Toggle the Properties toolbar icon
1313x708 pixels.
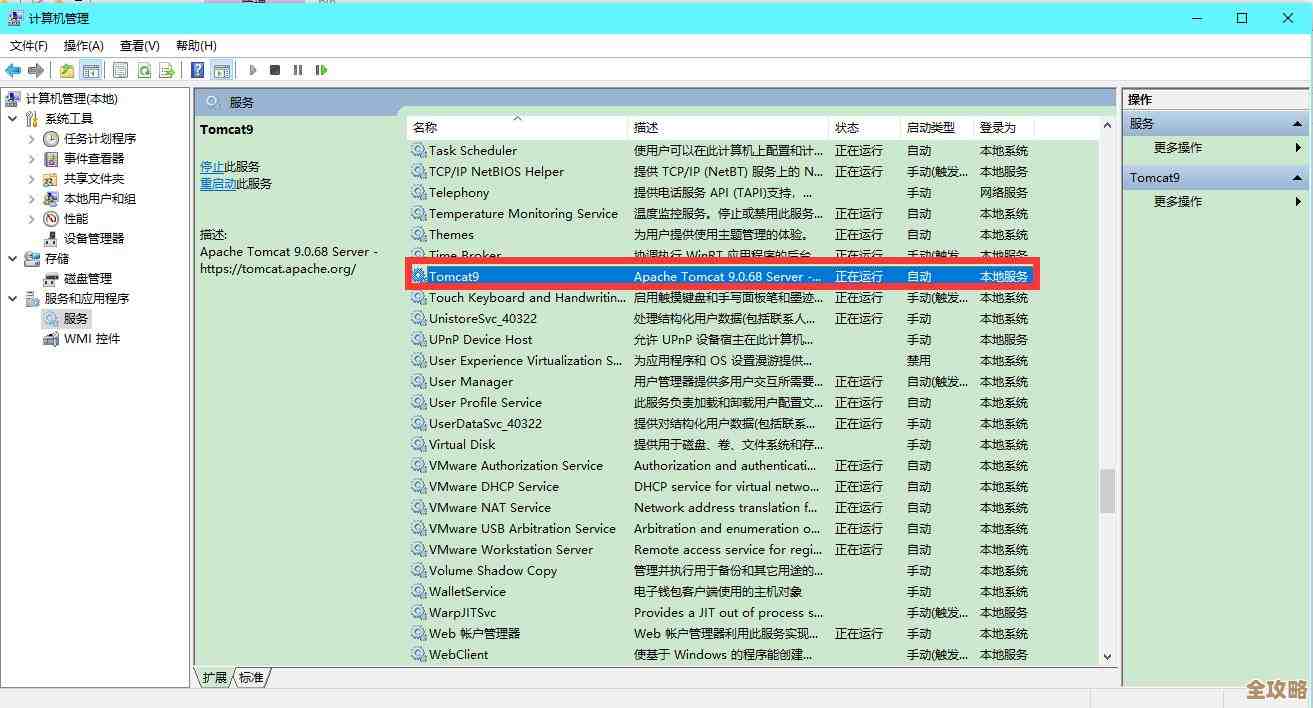click(119, 70)
